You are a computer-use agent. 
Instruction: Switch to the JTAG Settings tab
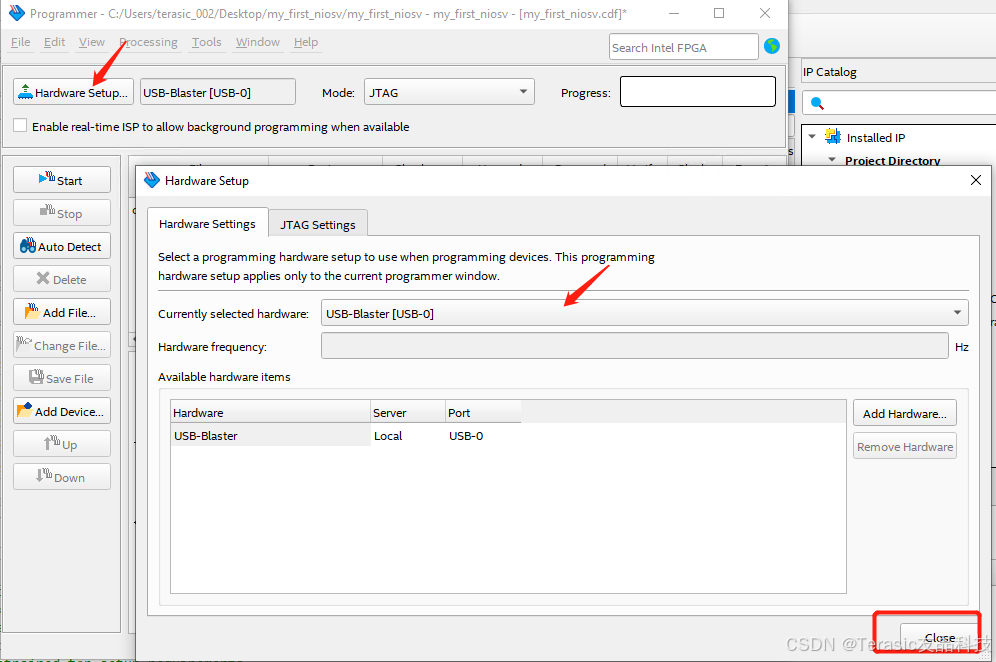[318, 224]
